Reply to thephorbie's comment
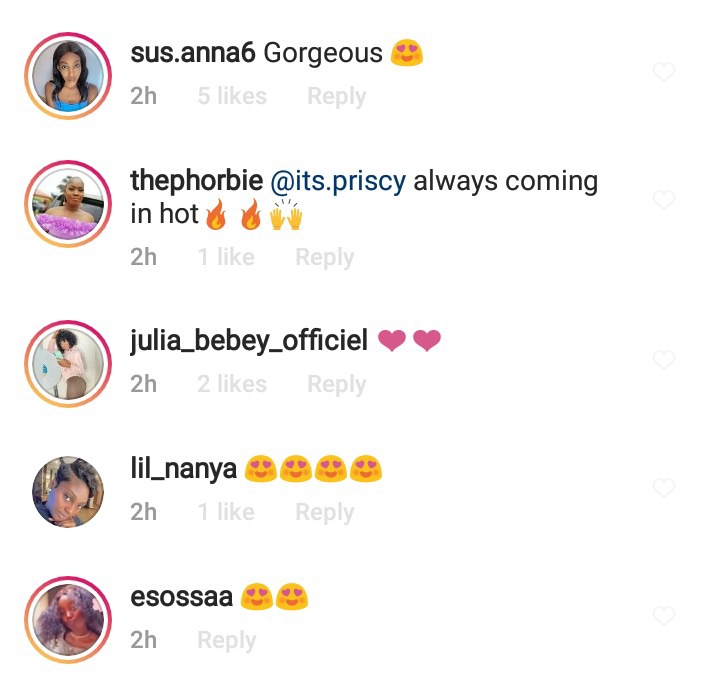Viewport: 720px width, 678px height. point(325,257)
